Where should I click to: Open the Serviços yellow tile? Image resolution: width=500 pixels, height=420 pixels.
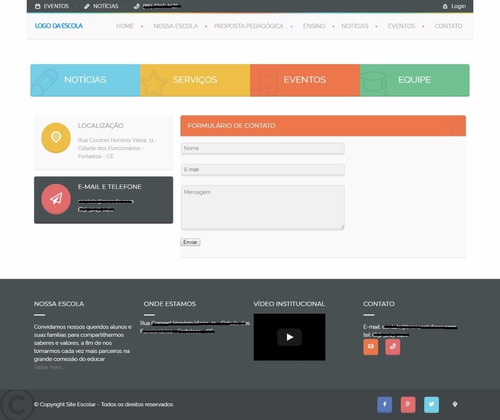195,80
